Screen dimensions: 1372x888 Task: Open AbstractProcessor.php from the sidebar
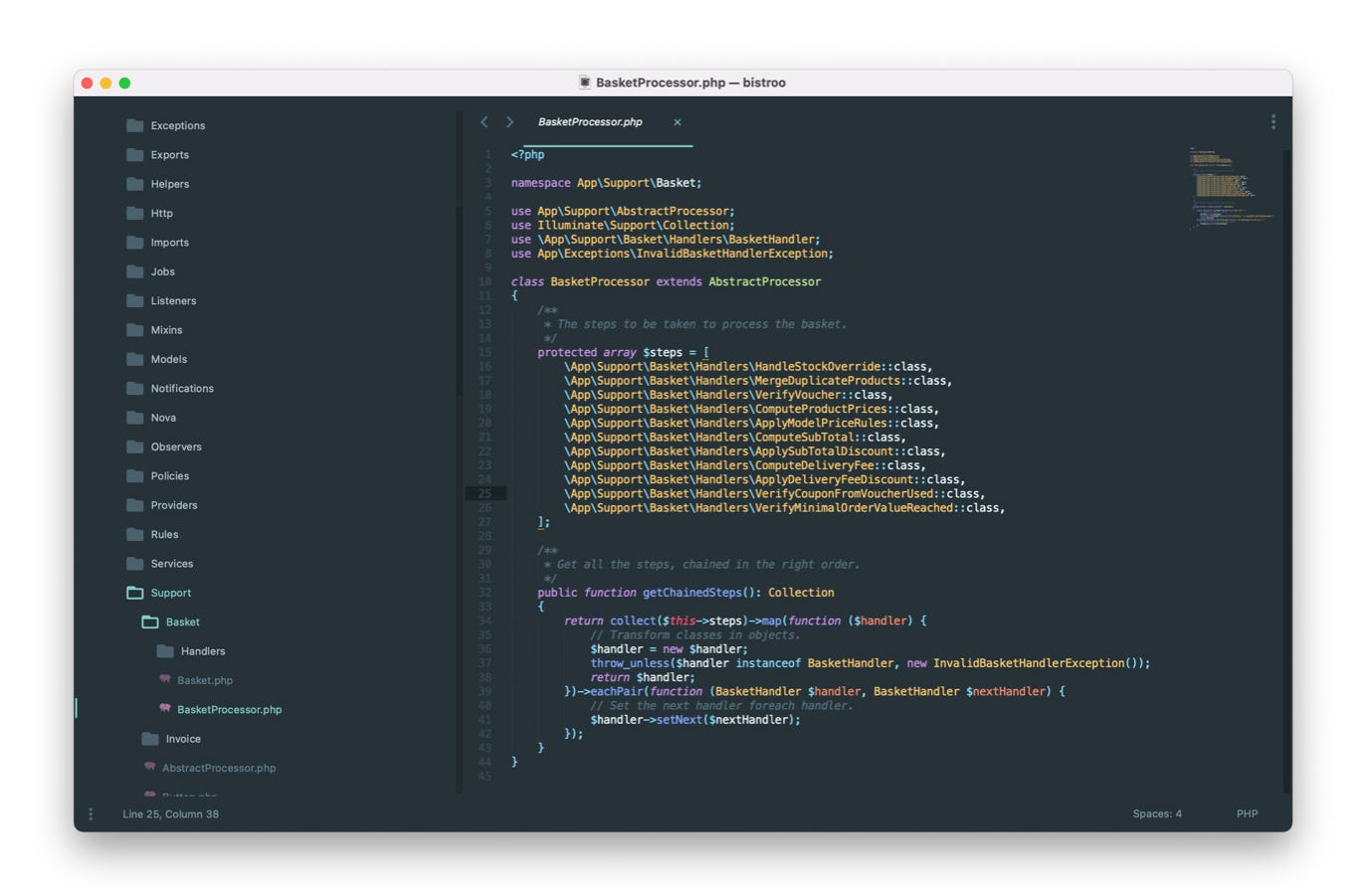(x=219, y=768)
